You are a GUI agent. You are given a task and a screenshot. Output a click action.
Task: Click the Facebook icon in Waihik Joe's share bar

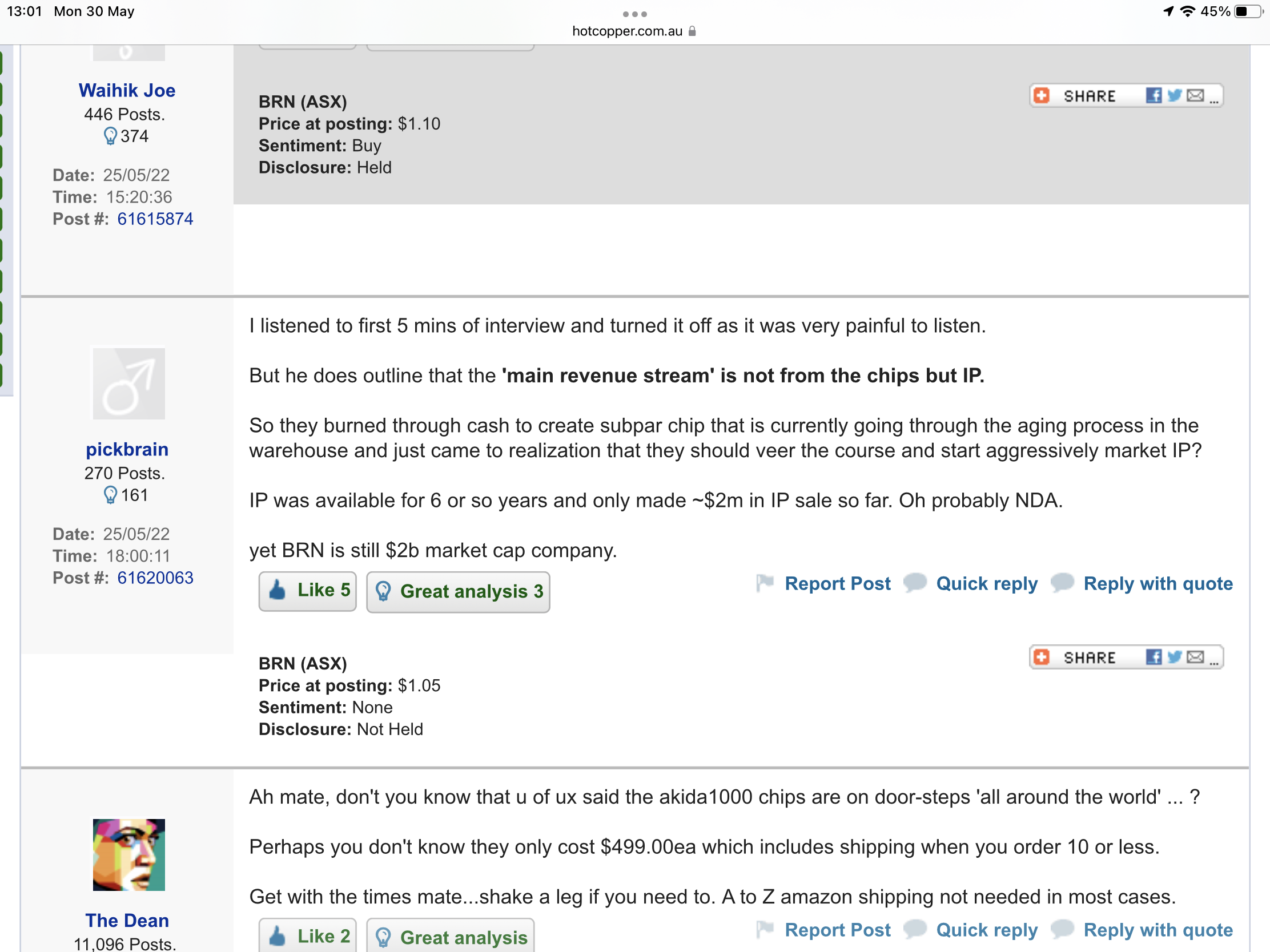pos(1153,95)
